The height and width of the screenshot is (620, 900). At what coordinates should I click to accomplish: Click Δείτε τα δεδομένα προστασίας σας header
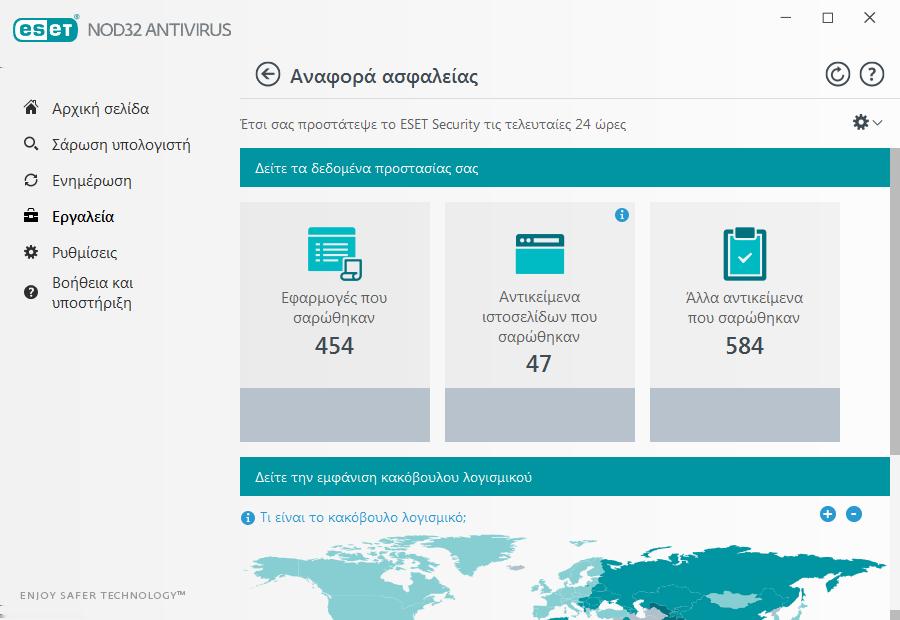pos(565,168)
